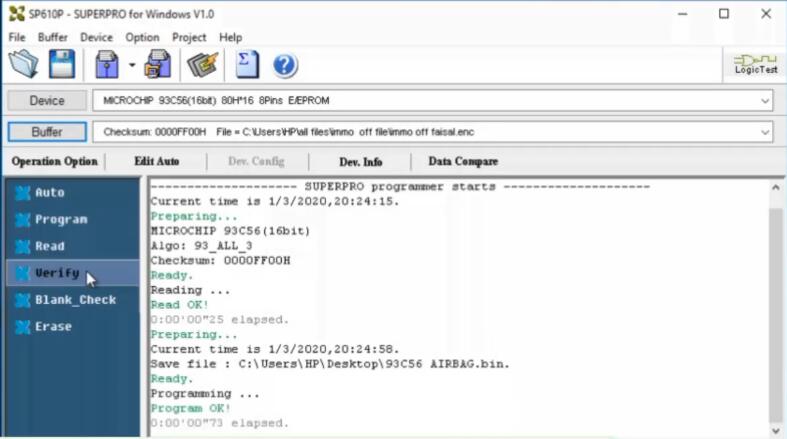Click the Buffer button
787x439 pixels.
pyautogui.click(x=47, y=132)
